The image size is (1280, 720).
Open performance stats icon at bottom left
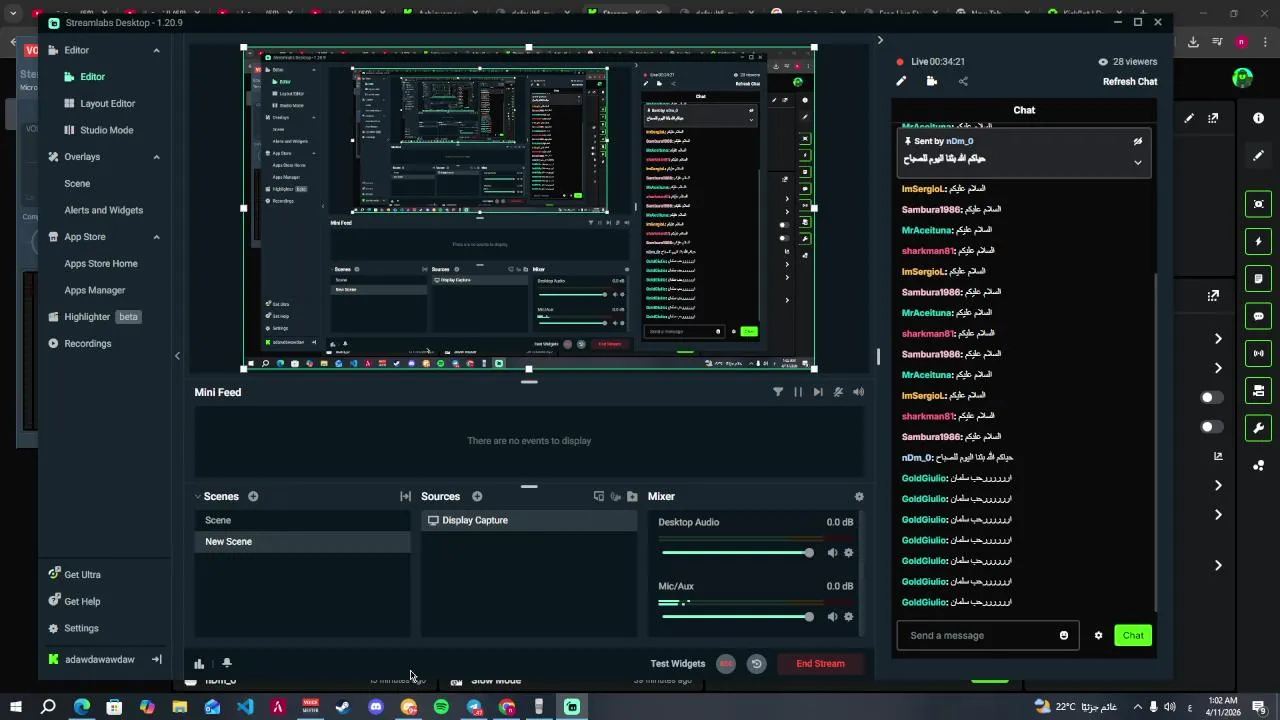199,663
